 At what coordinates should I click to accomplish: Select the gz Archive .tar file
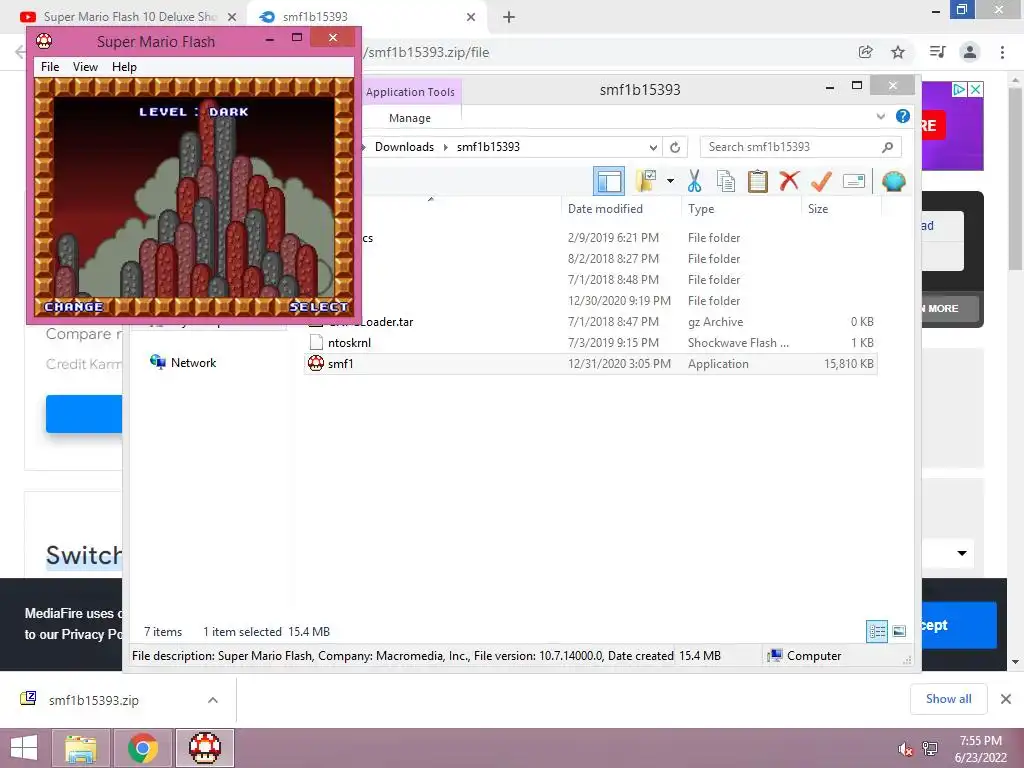(x=590, y=322)
